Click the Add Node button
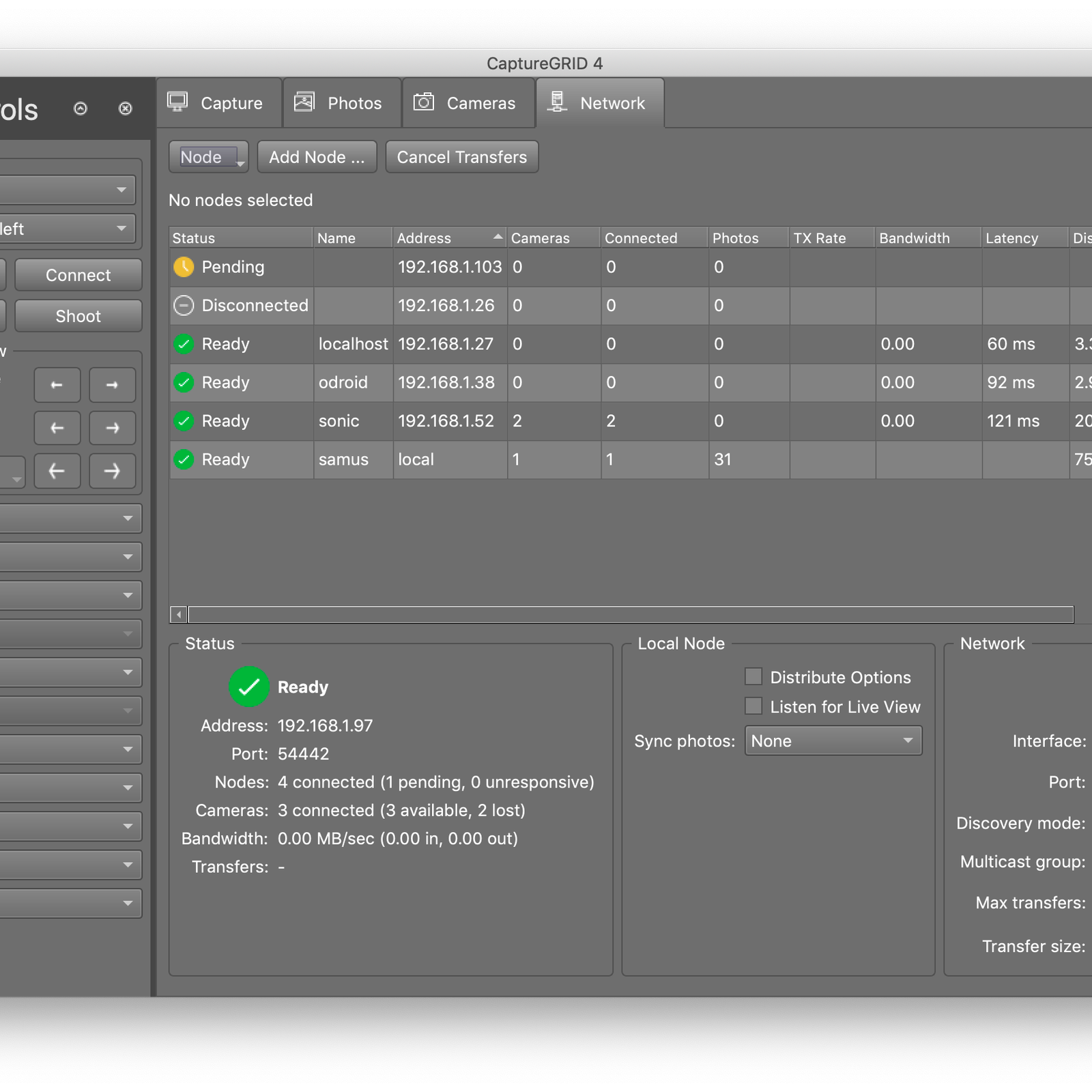 pyautogui.click(x=317, y=157)
